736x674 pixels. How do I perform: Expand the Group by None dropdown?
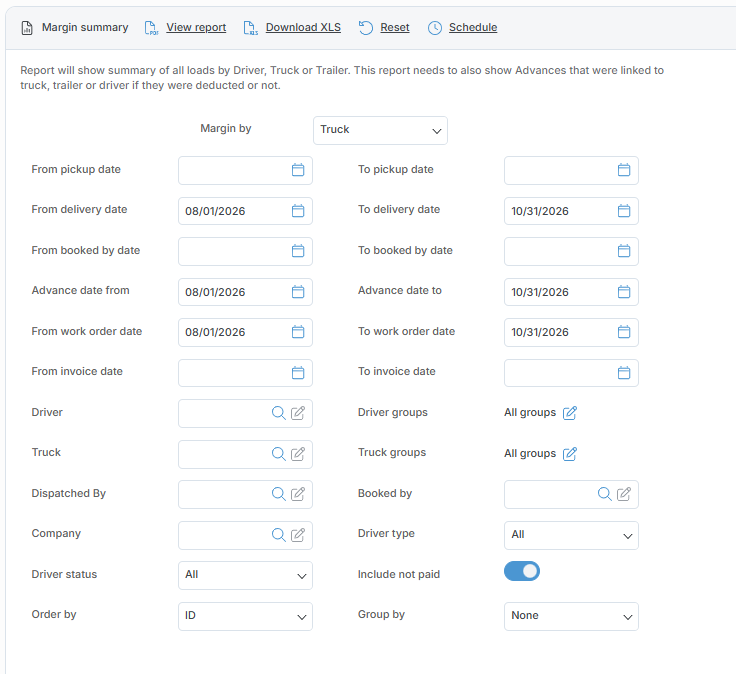(x=571, y=616)
